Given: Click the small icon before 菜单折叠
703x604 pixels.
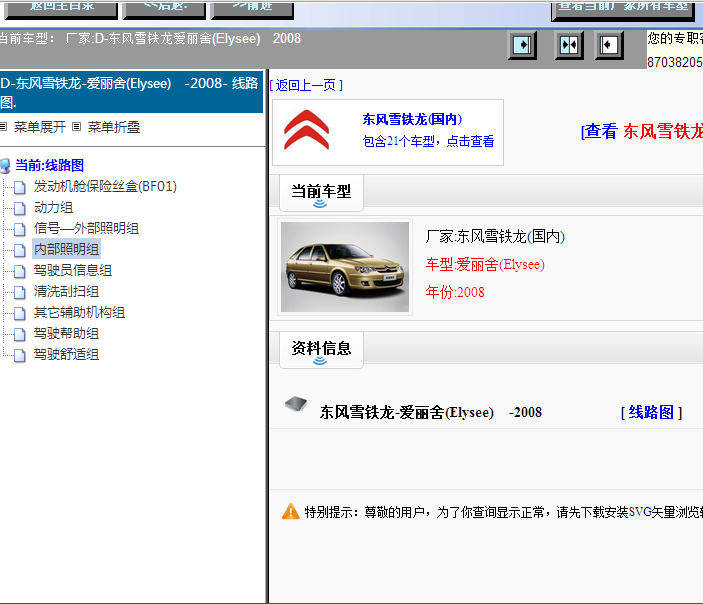Looking at the screenshot, I should pyautogui.click(x=77, y=127).
